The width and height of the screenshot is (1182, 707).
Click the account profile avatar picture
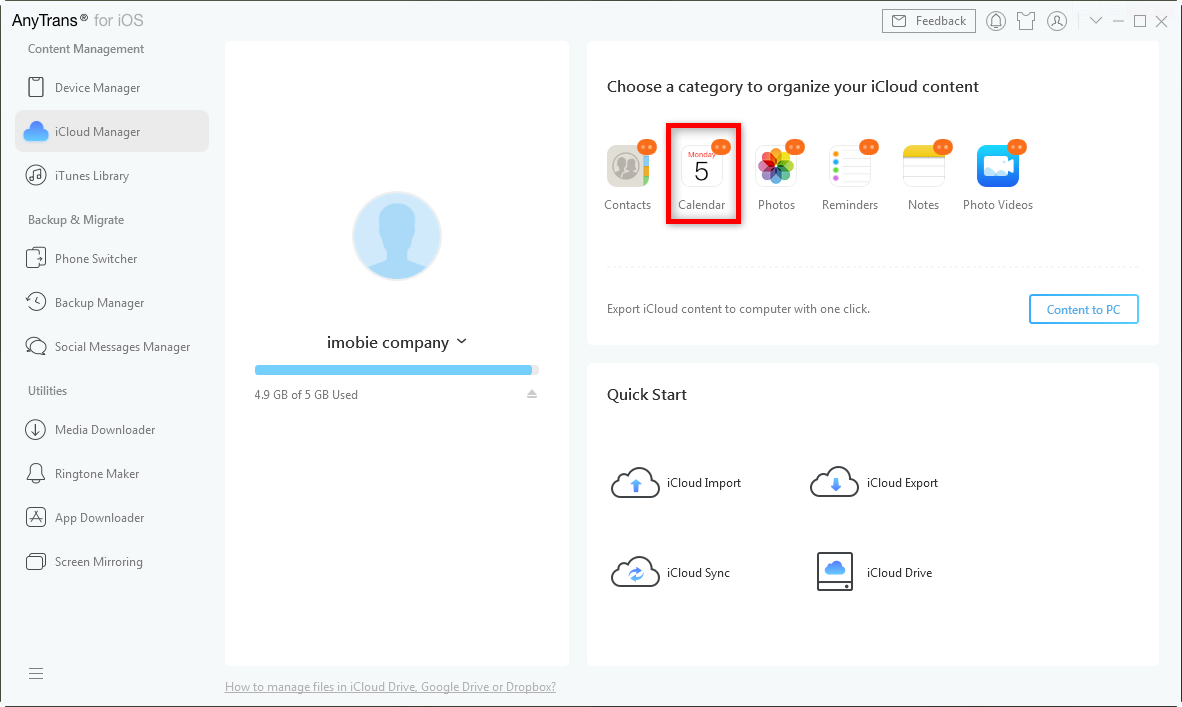(397, 235)
